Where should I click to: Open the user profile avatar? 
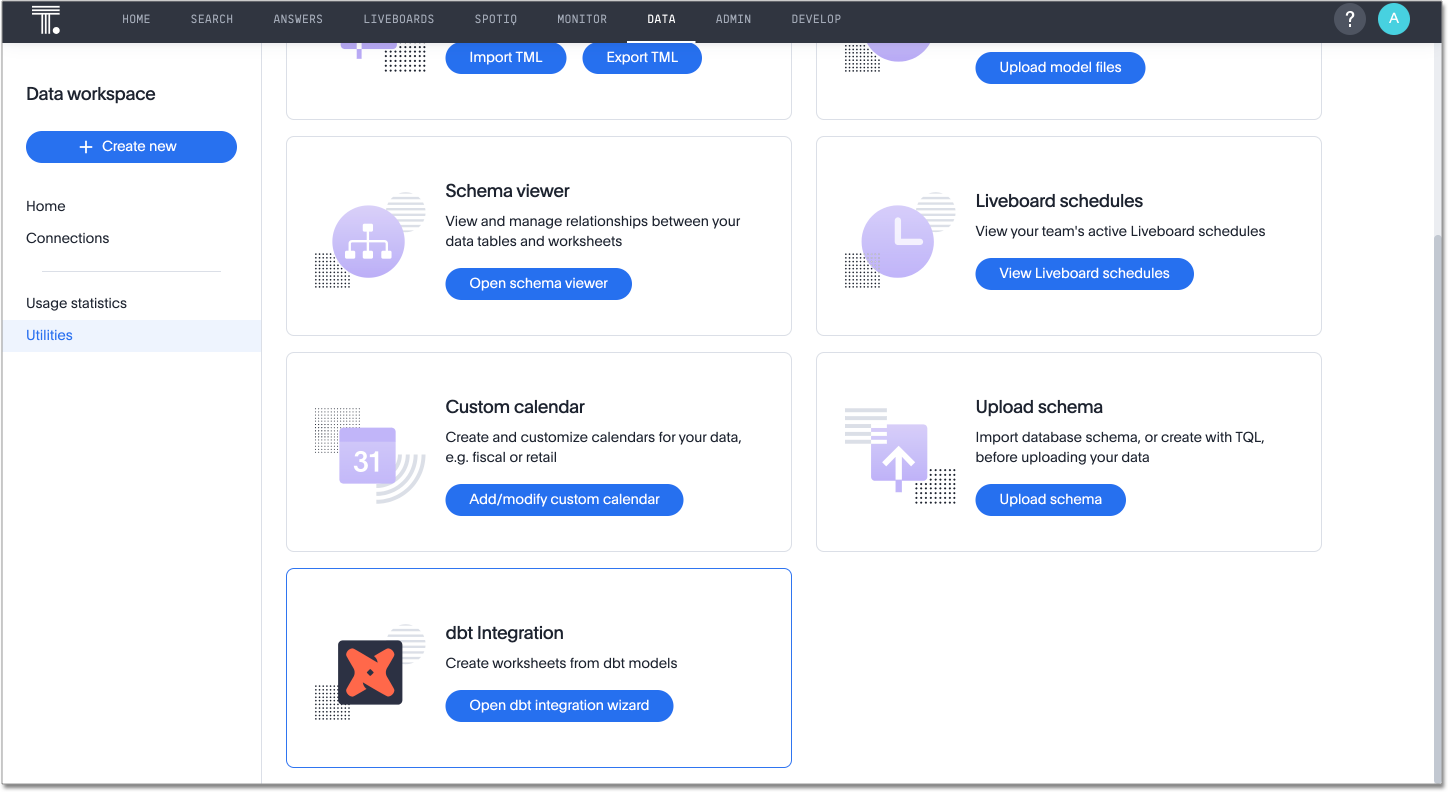1393,19
